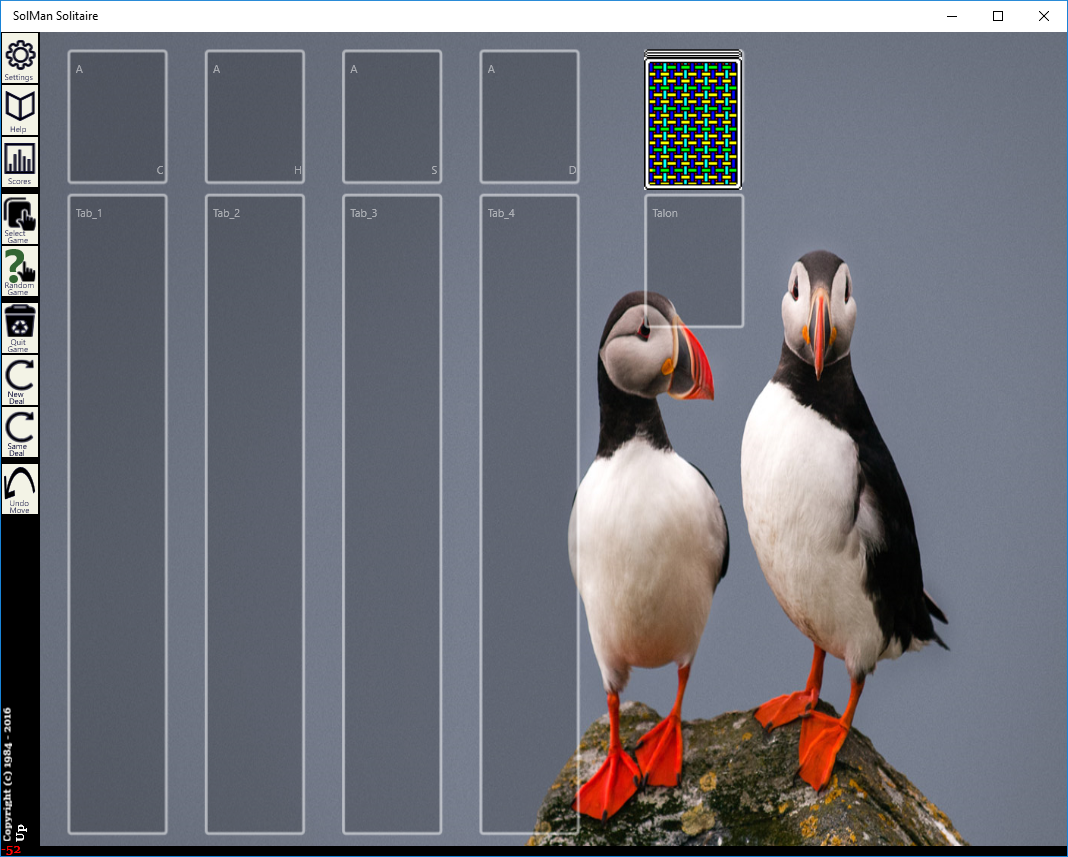
Task: Click the Tab_1 tableau column
Action: (x=117, y=514)
